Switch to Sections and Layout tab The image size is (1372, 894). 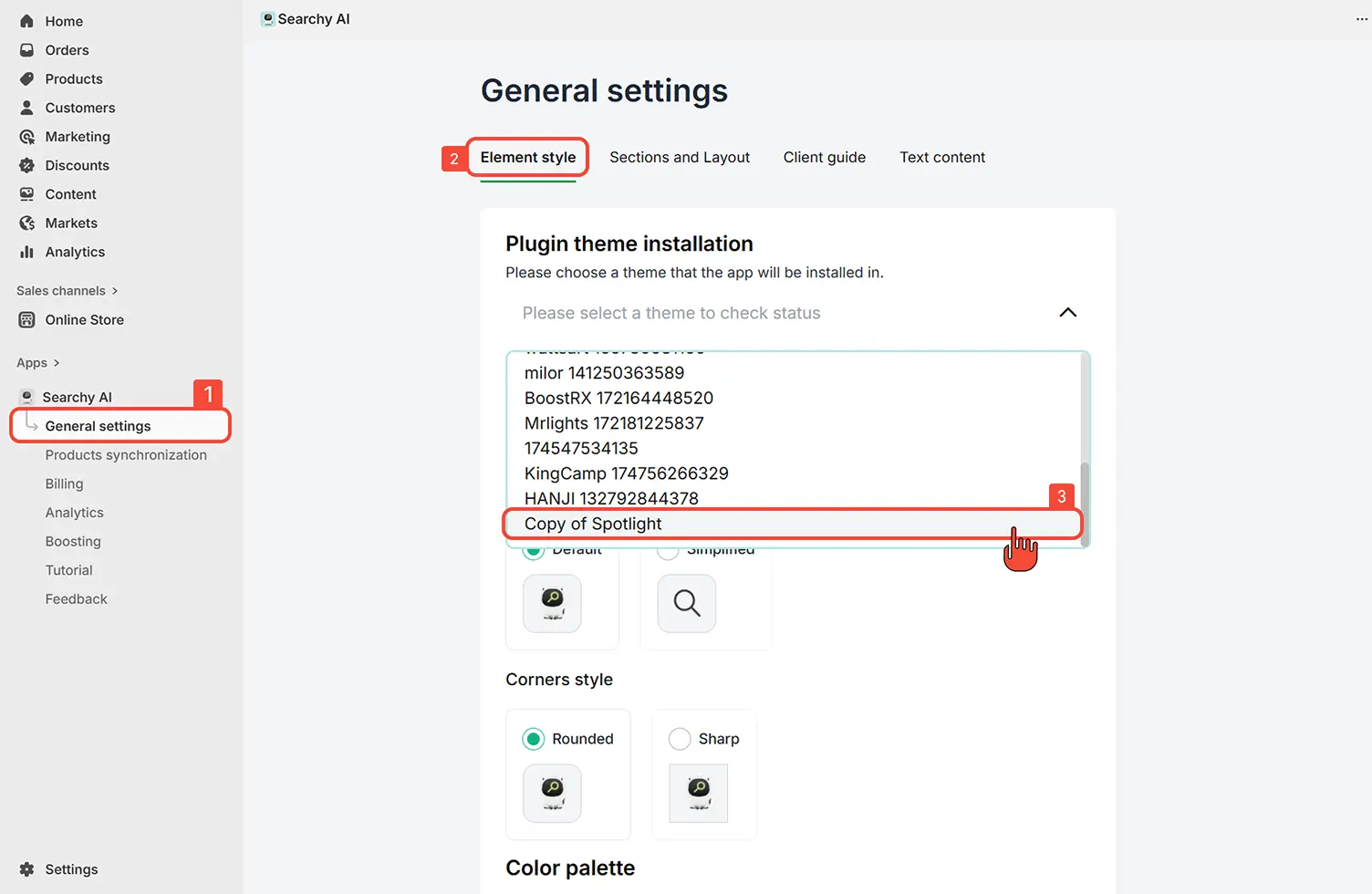coord(680,158)
